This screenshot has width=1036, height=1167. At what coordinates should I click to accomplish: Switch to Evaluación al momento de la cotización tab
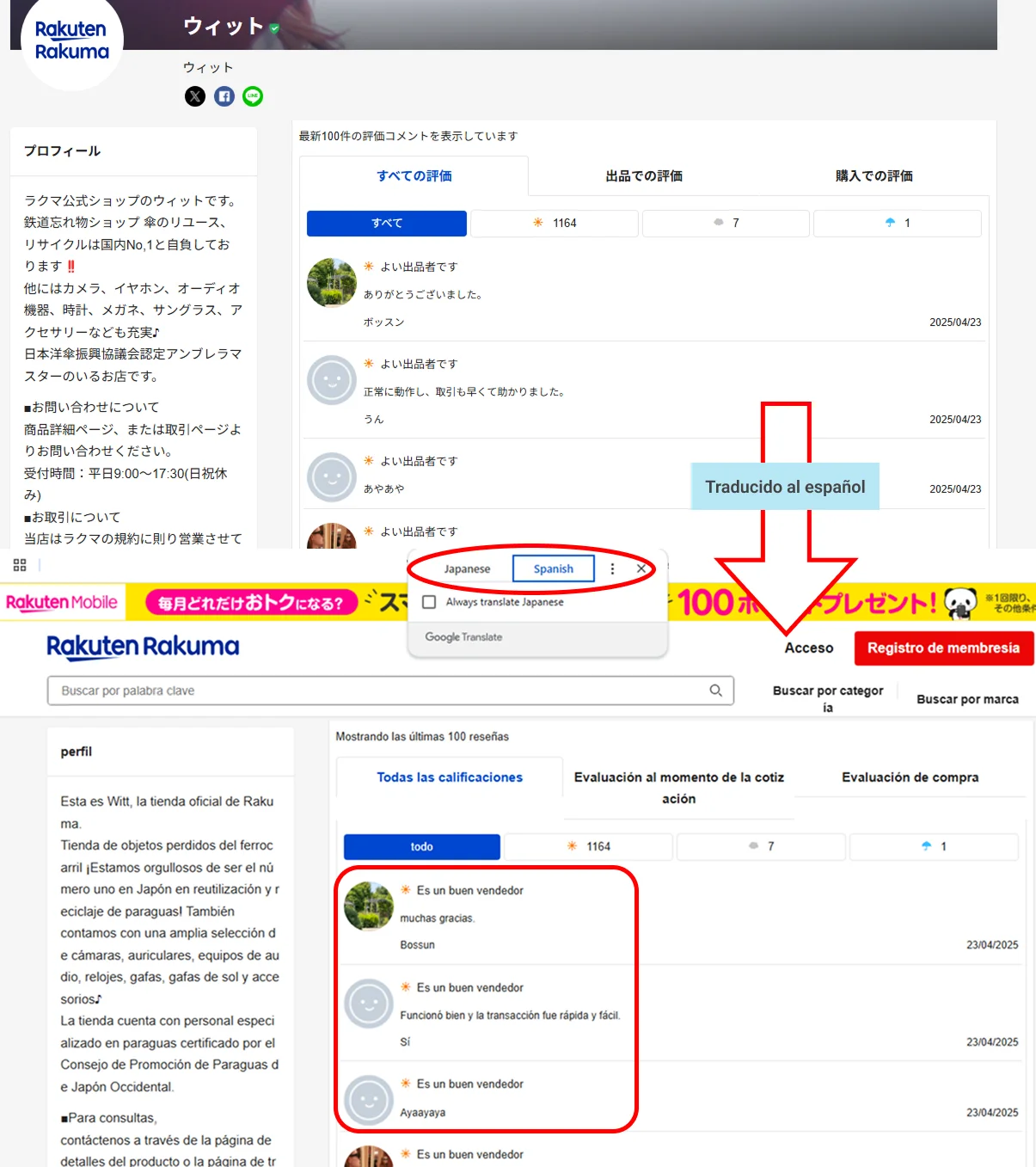(x=679, y=788)
